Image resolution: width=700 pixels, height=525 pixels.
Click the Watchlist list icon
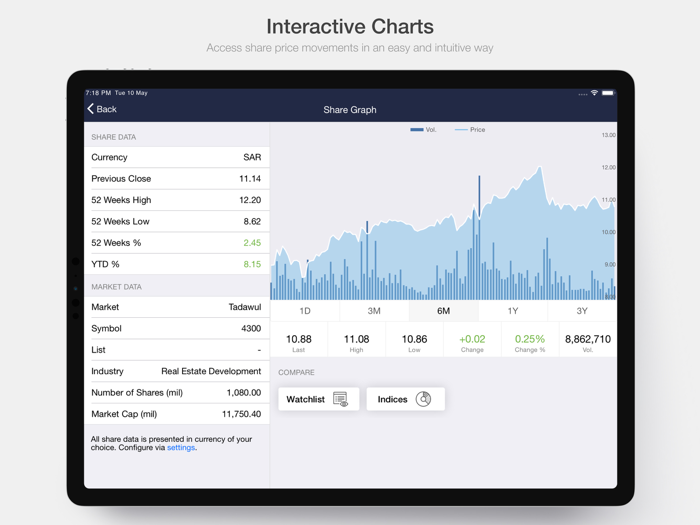341,399
